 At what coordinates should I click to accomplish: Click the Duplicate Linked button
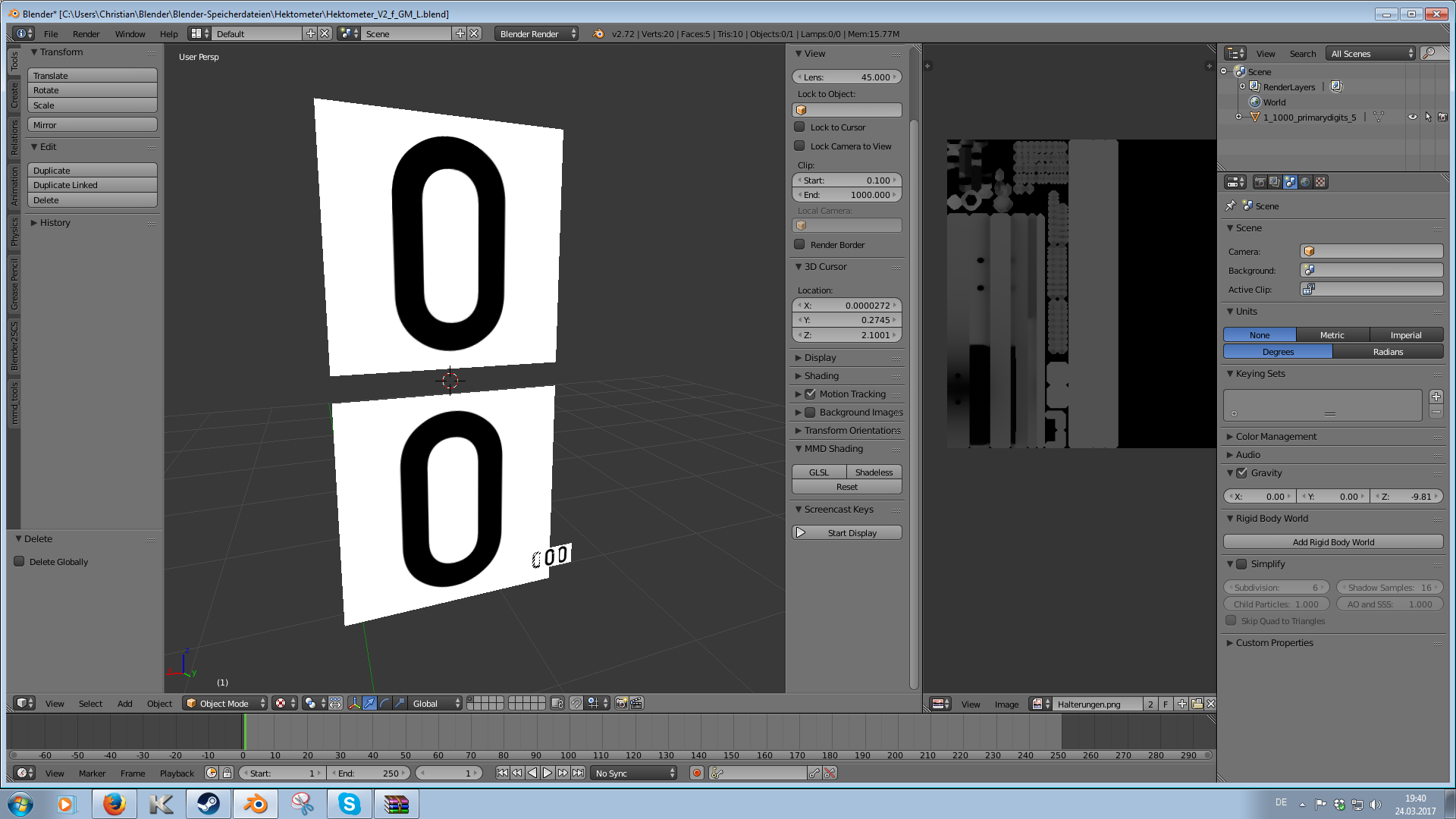[x=92, y=185]
